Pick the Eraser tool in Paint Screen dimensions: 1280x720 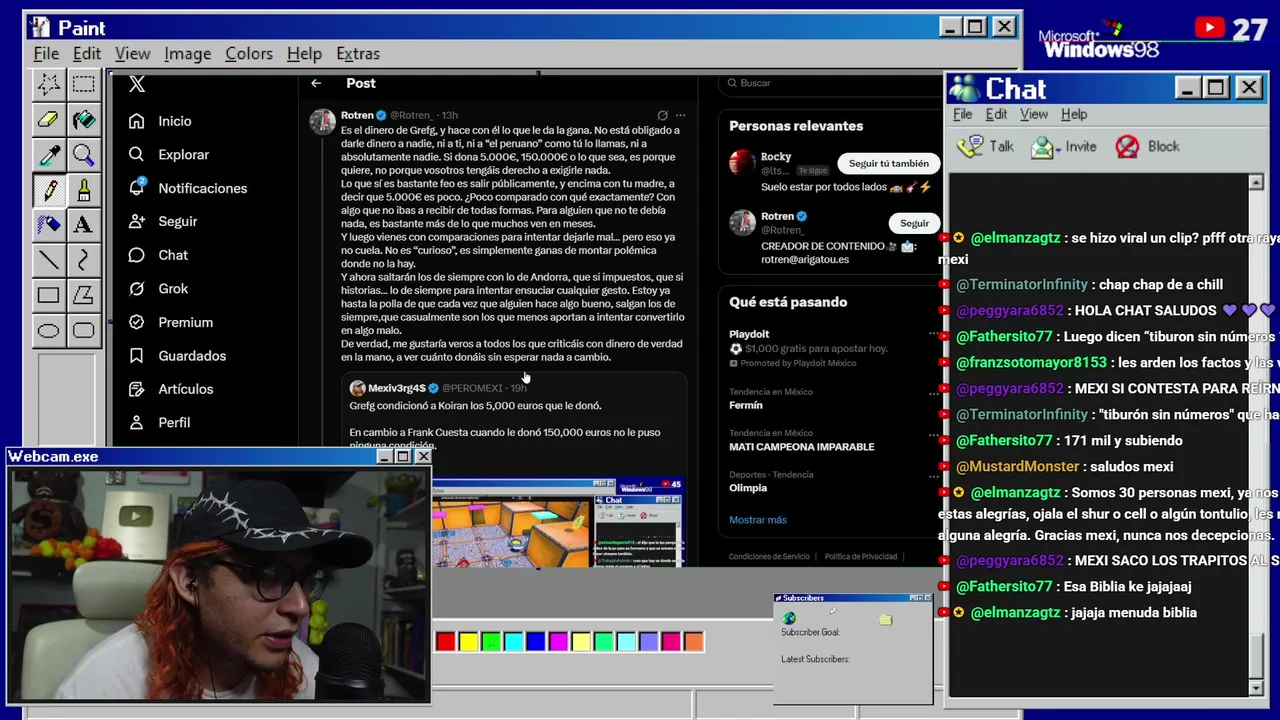48,120
